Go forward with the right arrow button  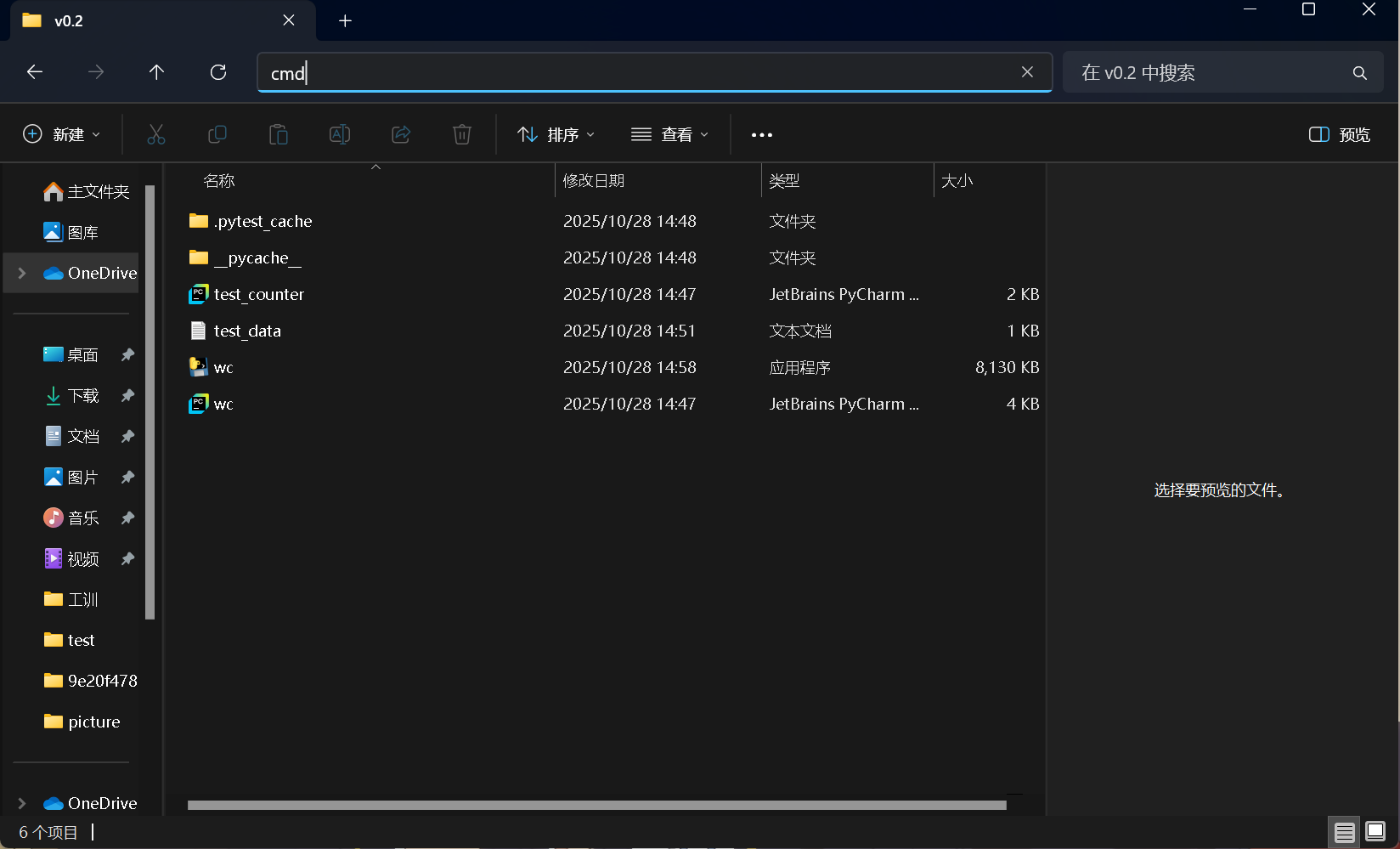click(x=96, y=72)
